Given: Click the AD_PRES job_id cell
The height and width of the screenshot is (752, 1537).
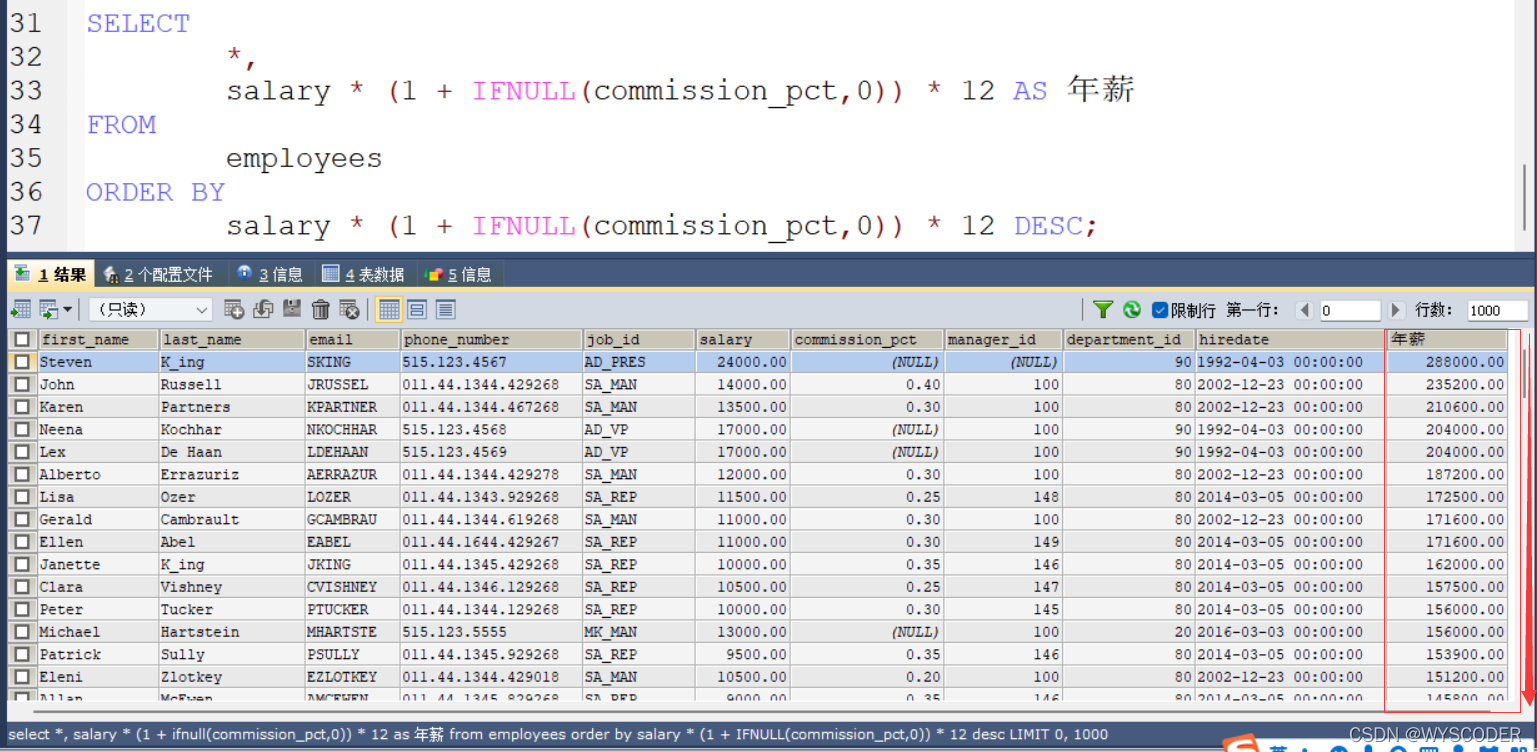Looking at the screenshot, I should 638,362.
